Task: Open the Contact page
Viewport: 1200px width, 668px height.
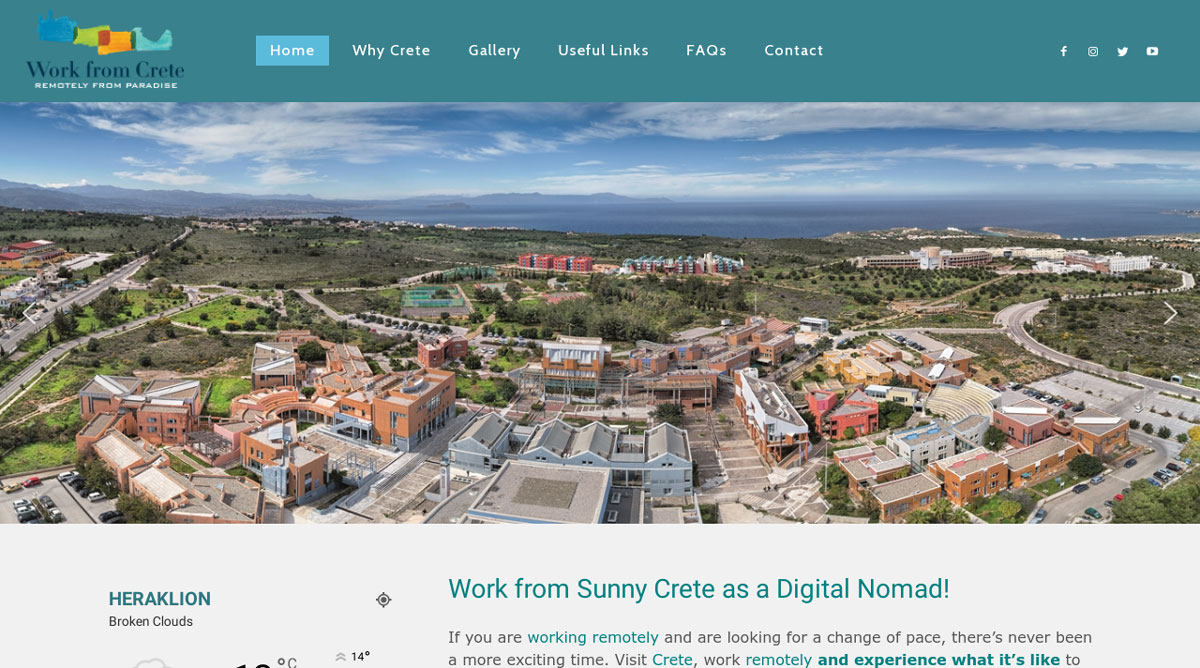Action: tap(794, 51)
